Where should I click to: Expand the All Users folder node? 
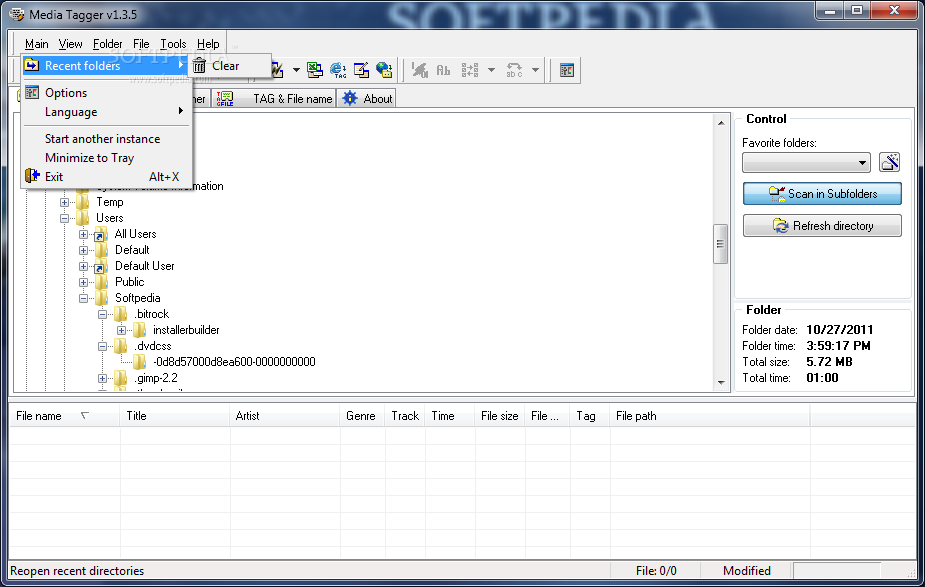click(x=83, y=234)
